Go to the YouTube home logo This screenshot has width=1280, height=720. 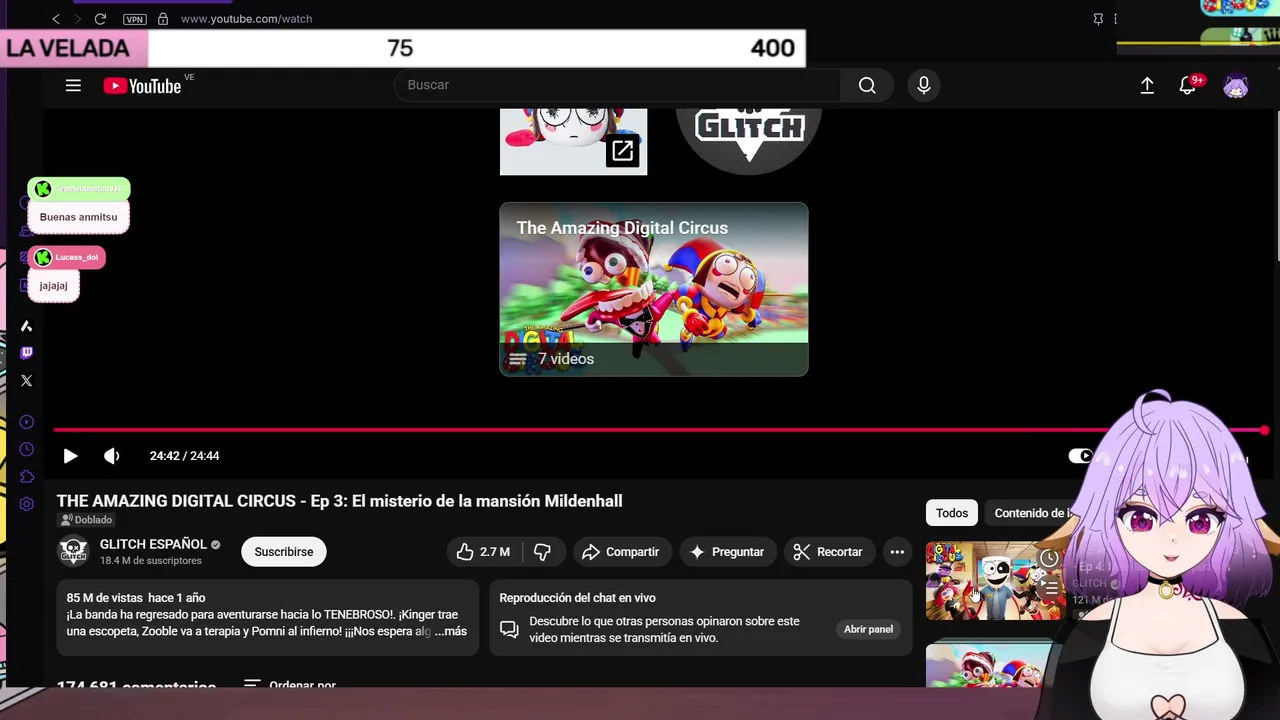[x=142, y=86]
